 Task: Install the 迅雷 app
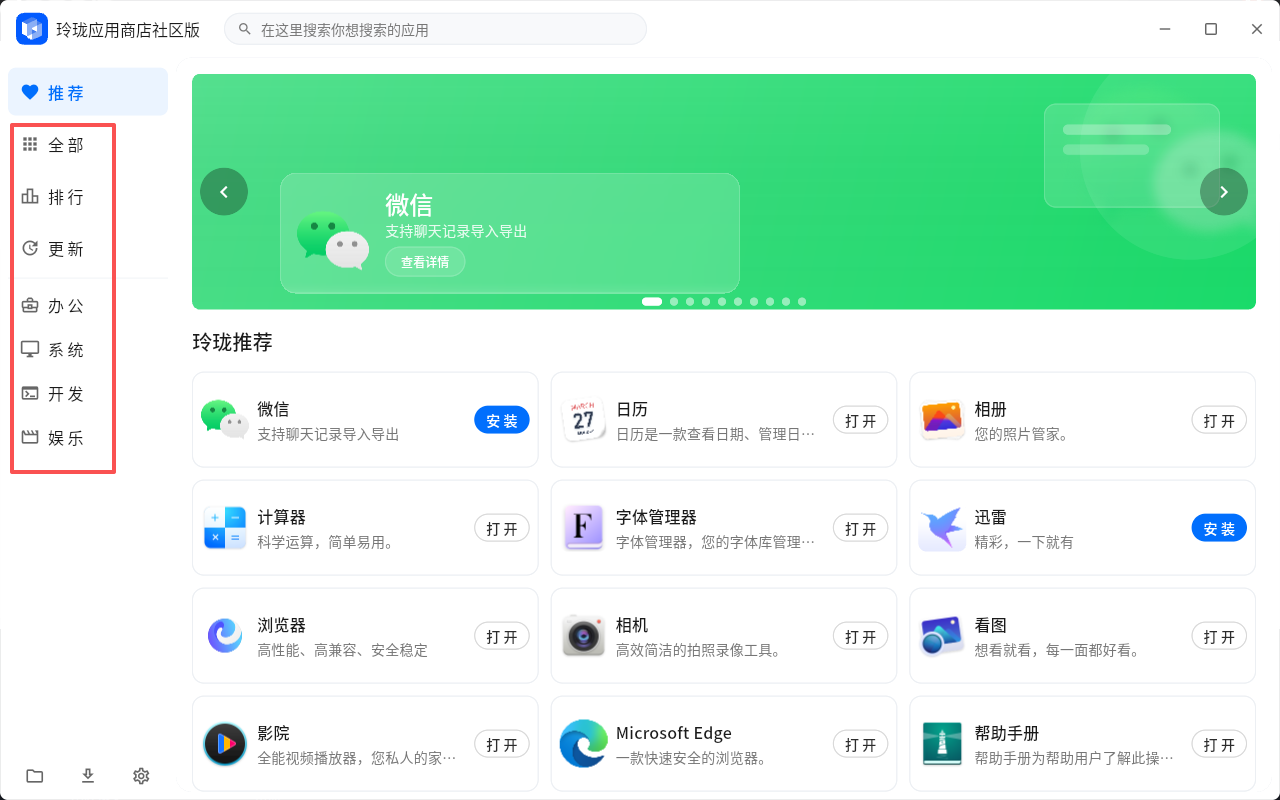coord(1219,528)
